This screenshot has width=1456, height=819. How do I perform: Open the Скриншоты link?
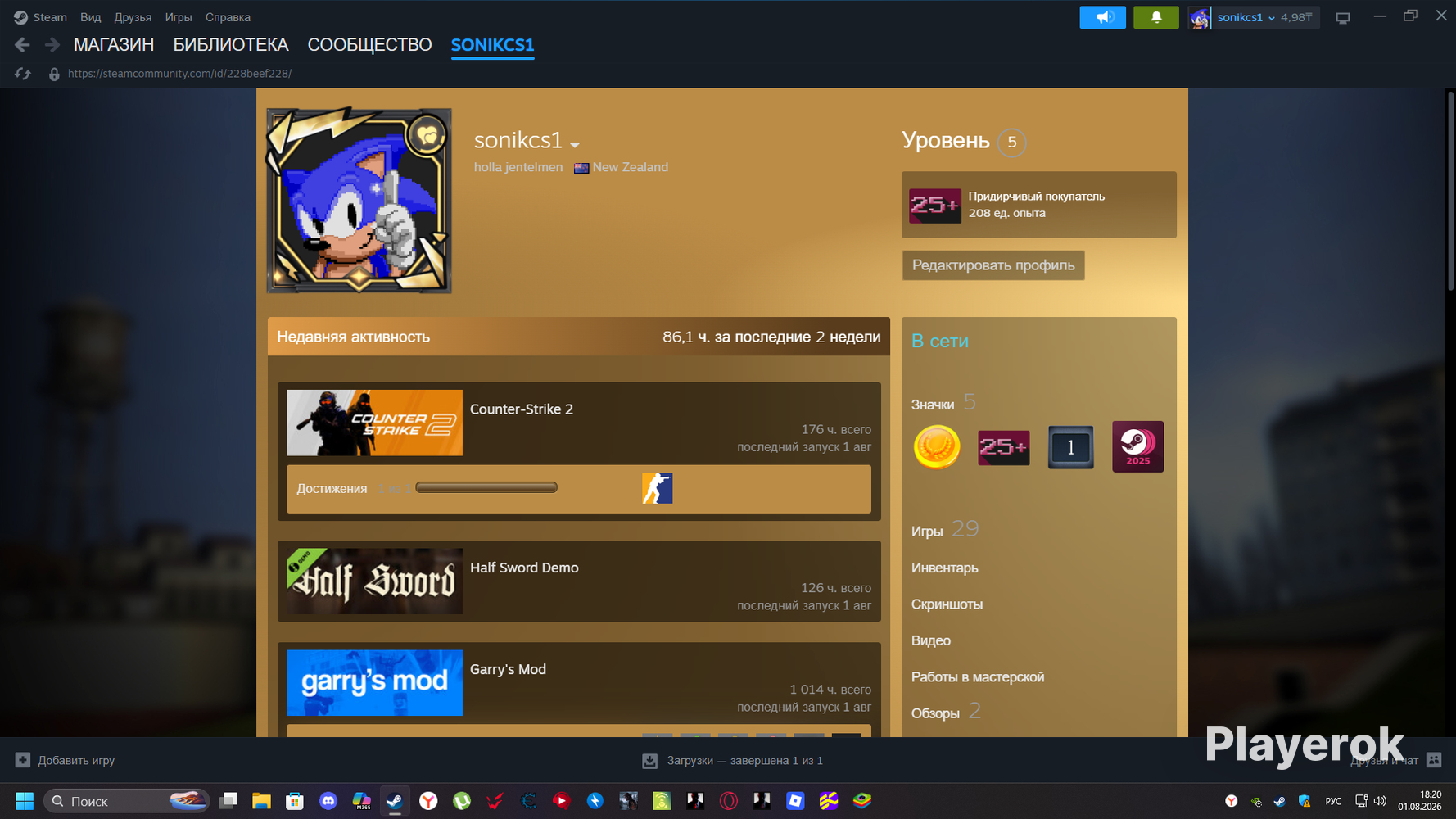[x=947, y=604]
